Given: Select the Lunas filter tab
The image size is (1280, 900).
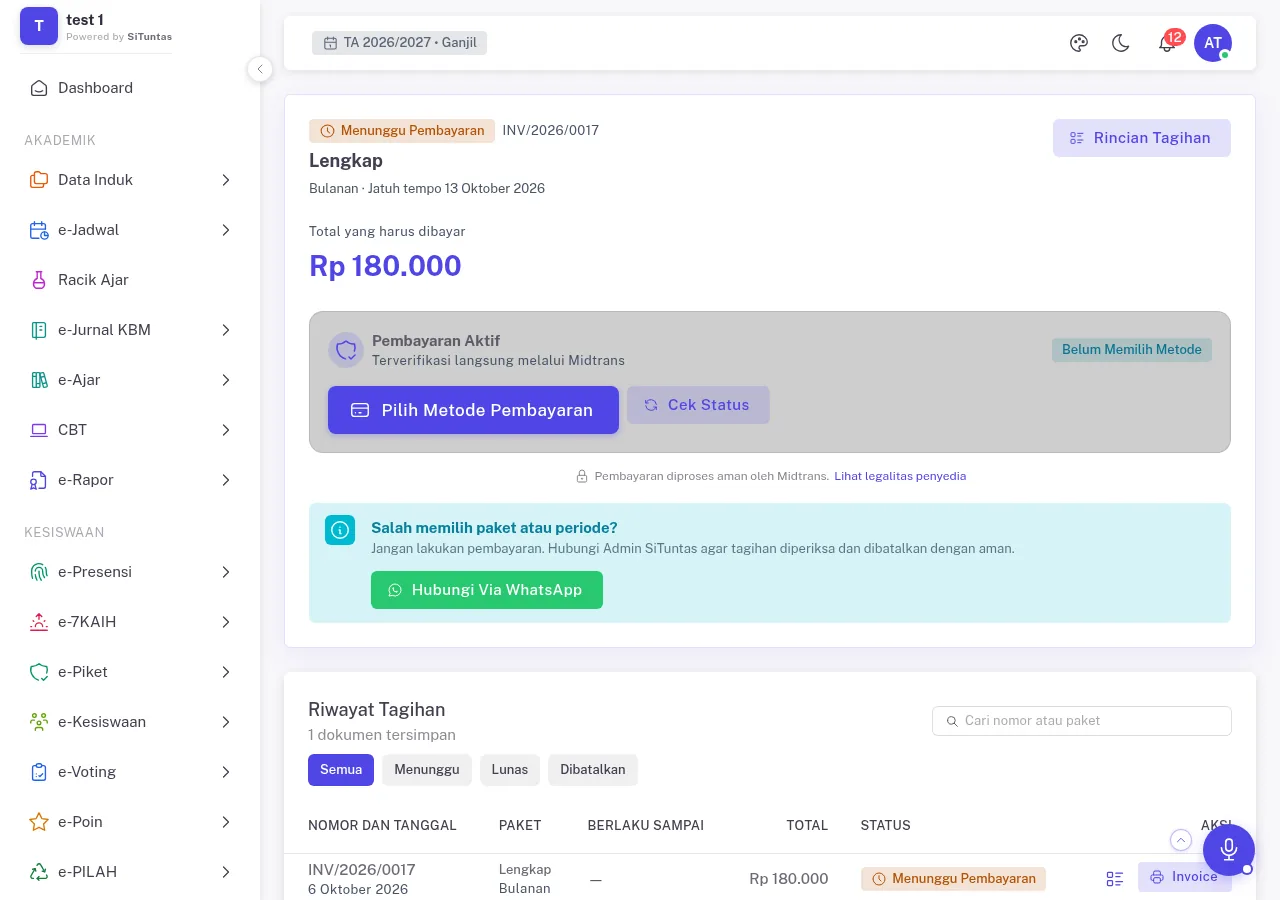Looking at the screenshot, I should 510,770.
